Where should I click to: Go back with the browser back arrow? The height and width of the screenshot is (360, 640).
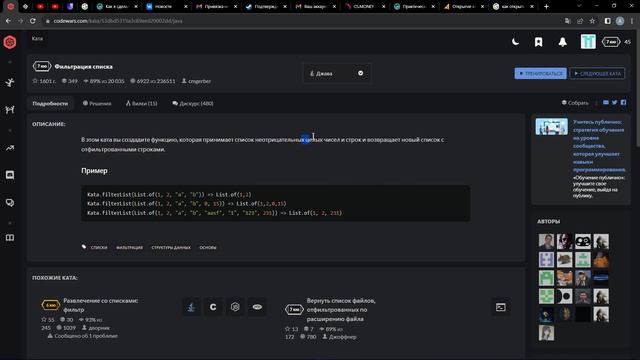click(8, 21)
